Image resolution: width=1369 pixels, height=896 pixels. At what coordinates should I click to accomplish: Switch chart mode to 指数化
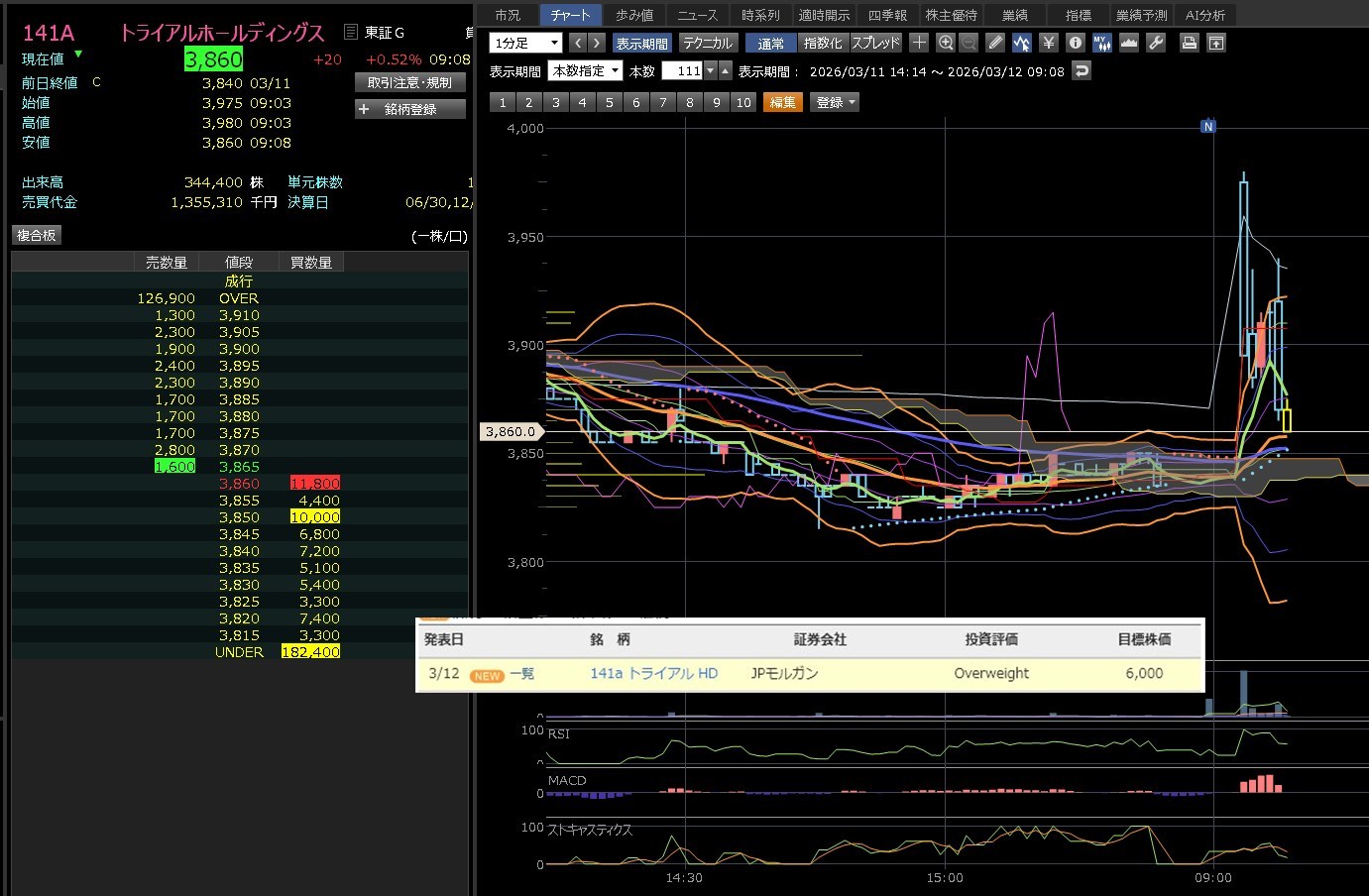[x=823, y=44]
